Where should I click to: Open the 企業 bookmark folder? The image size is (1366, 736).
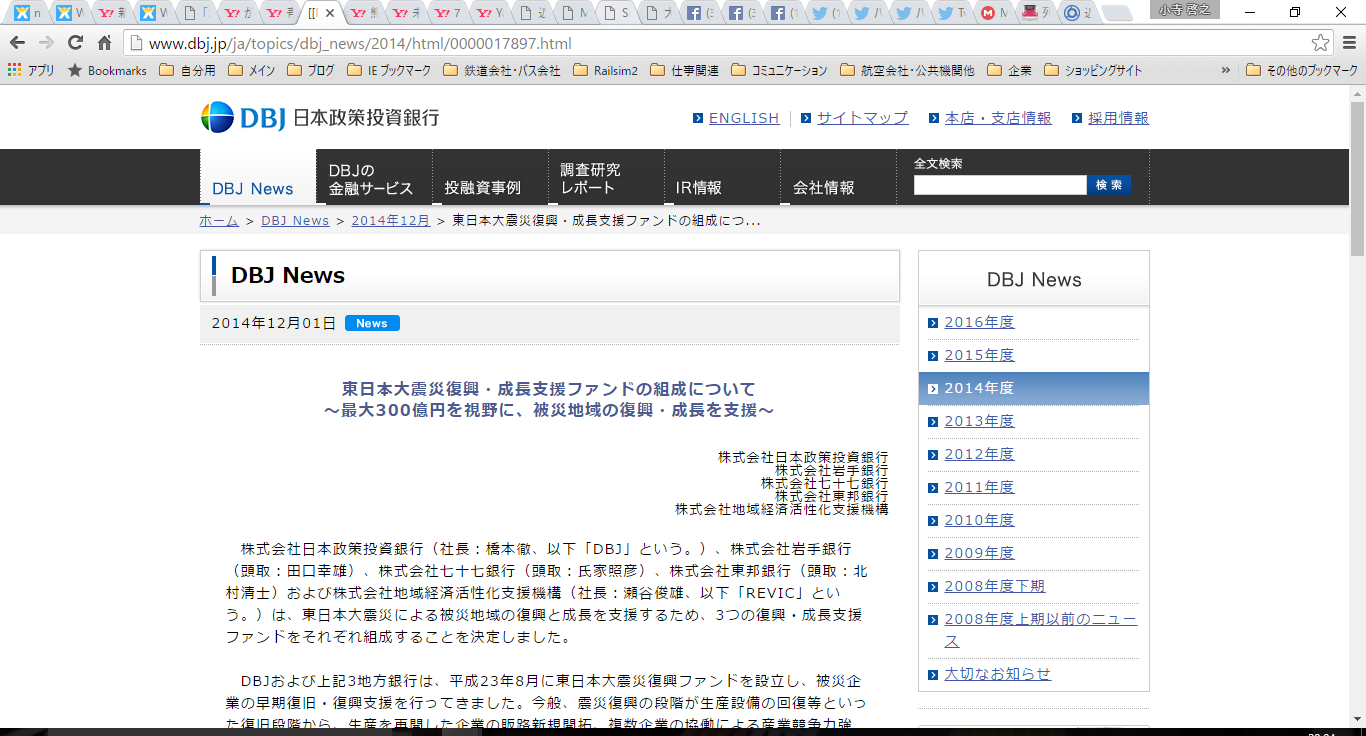1009,71
